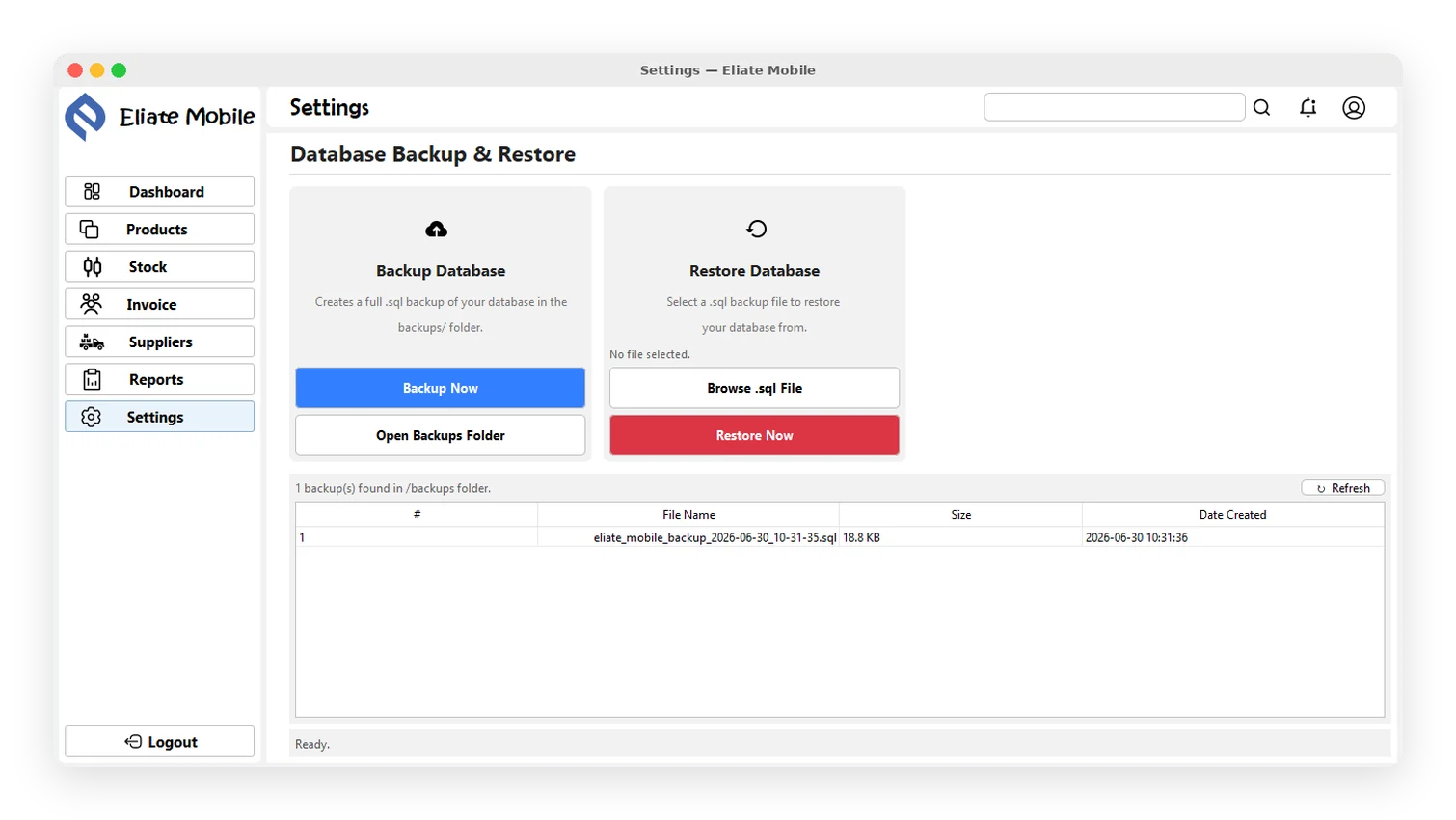Open the Products section
The image size is (1456, 820).
[160, 229]
